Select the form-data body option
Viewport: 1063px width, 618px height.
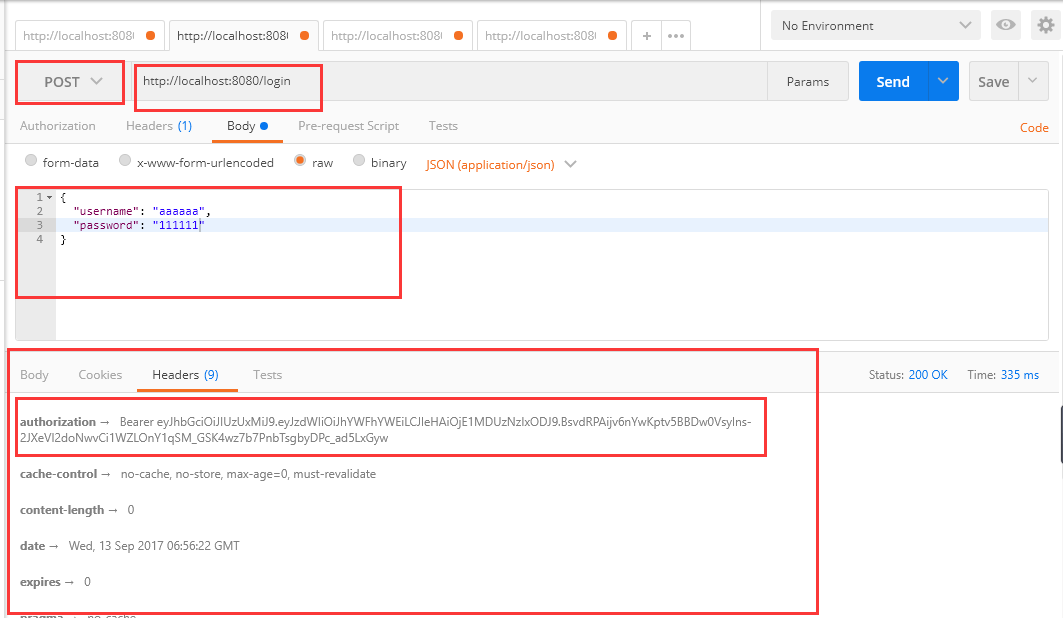click(x=31, y=161)
